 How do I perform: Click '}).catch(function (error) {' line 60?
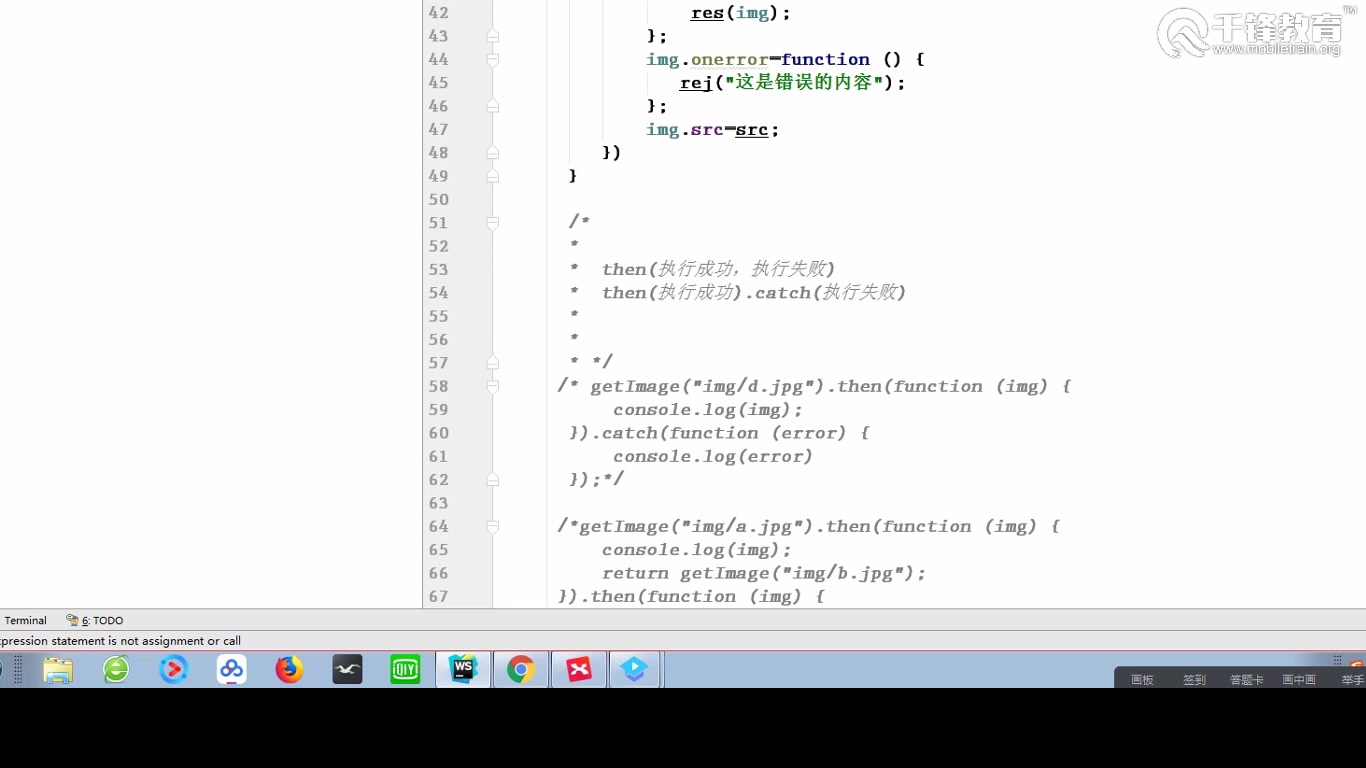point(719,433)
